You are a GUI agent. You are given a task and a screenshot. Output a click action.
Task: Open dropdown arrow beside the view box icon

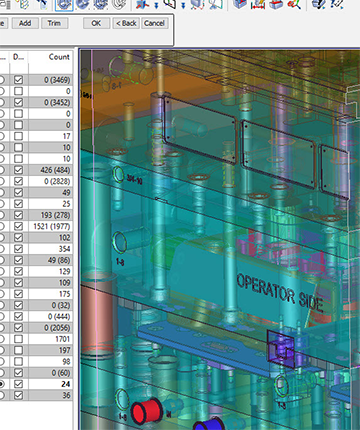coord(183,6)
